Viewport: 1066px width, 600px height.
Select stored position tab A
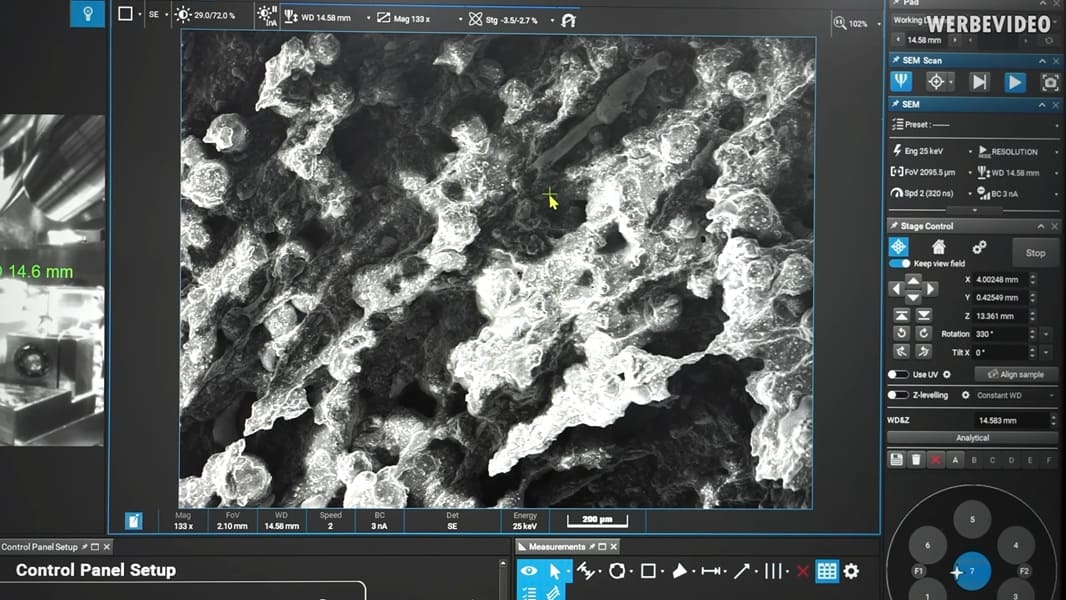tap(955, 460)
